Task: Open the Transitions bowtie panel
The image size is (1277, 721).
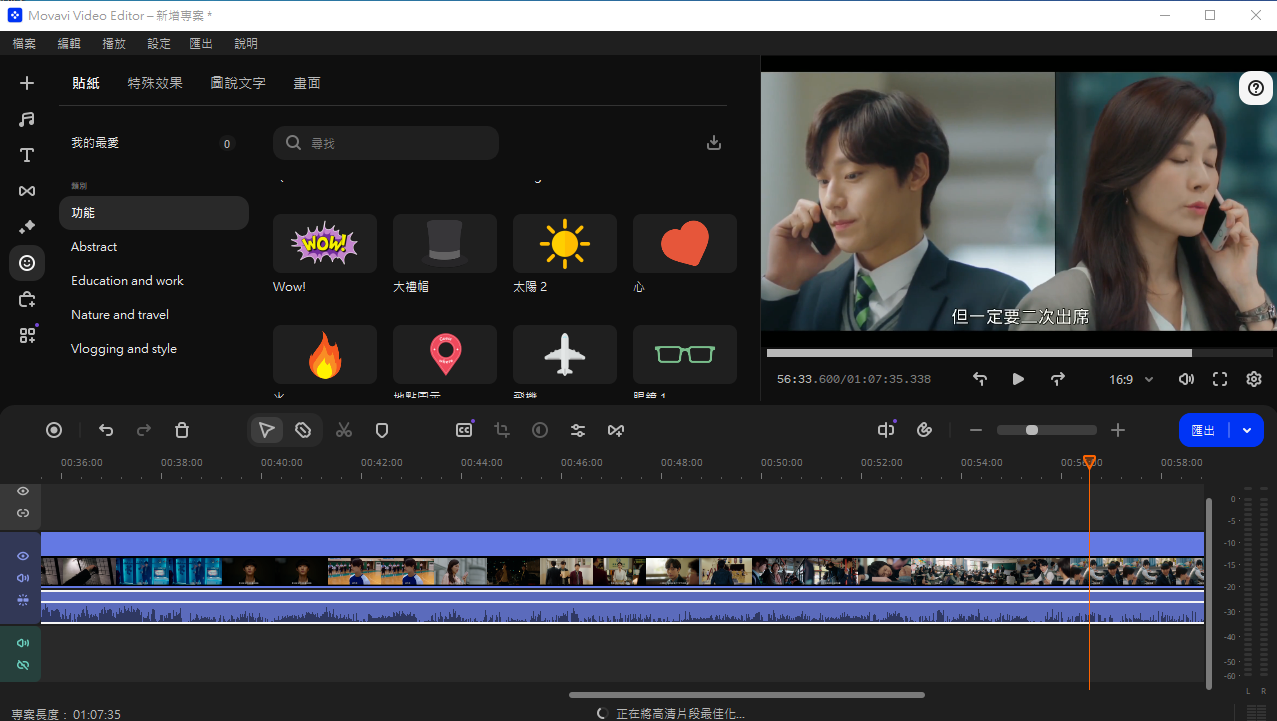Action: pos(27,191)
